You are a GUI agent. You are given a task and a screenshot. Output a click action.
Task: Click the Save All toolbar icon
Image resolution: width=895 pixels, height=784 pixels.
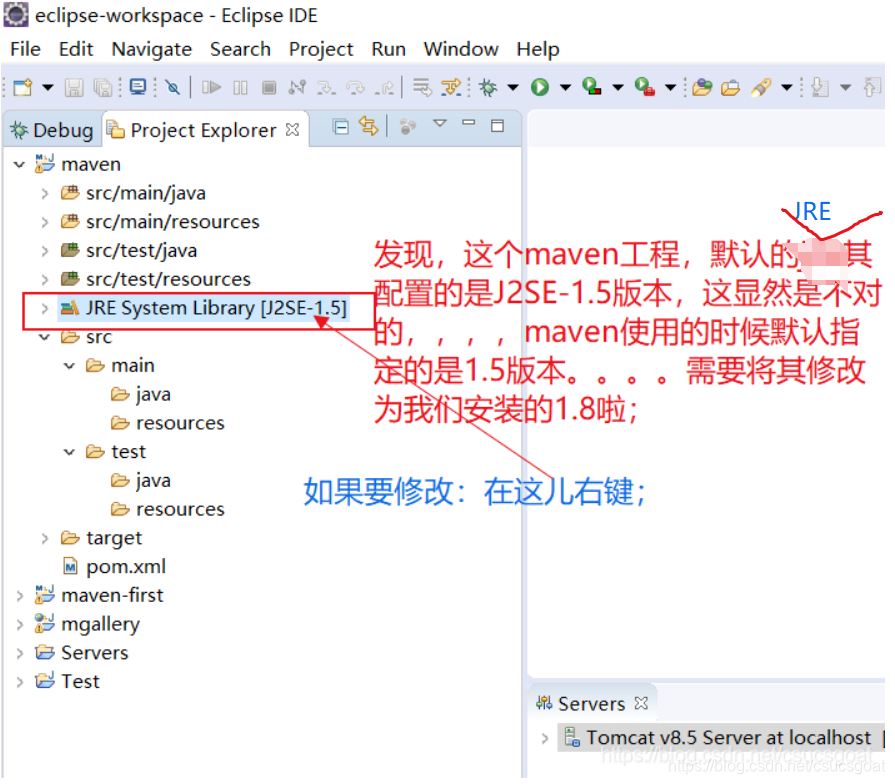coord(103,87)
